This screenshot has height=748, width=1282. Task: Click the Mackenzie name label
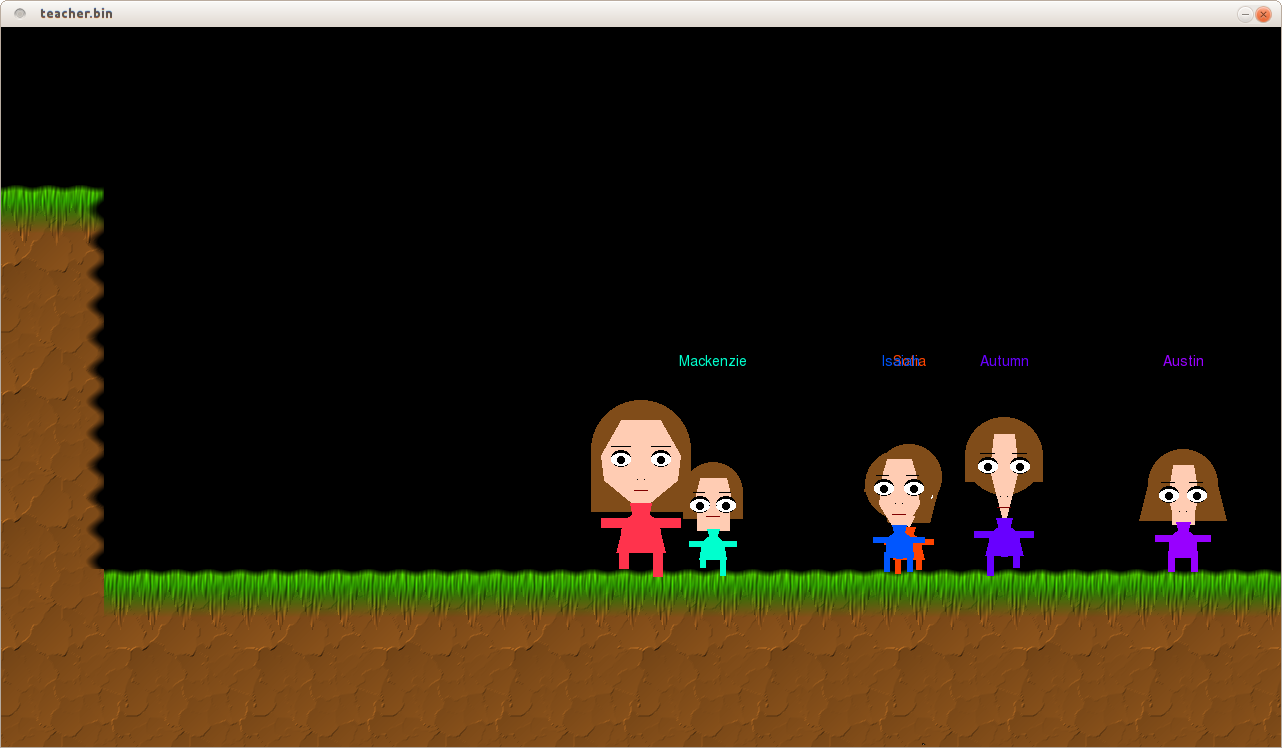tap(712, 361)
